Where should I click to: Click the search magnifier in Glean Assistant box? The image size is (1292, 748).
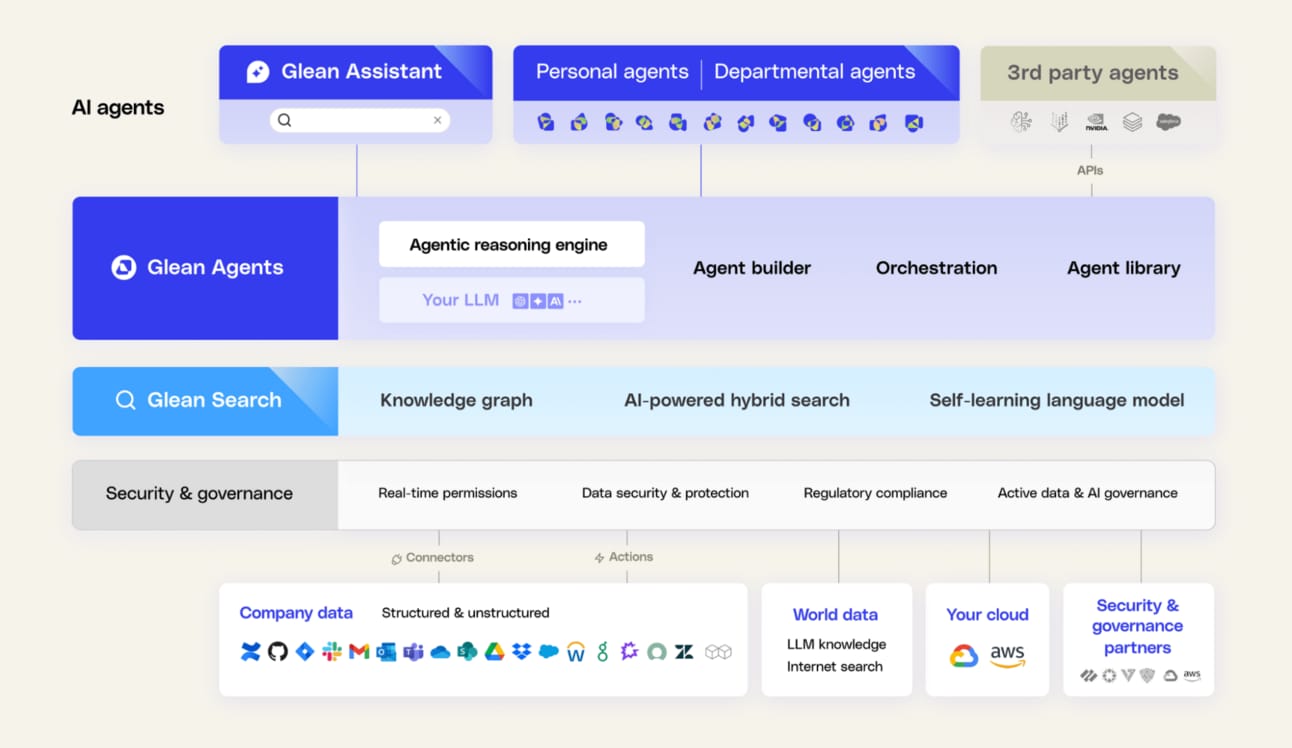click(x=285, y=120)
